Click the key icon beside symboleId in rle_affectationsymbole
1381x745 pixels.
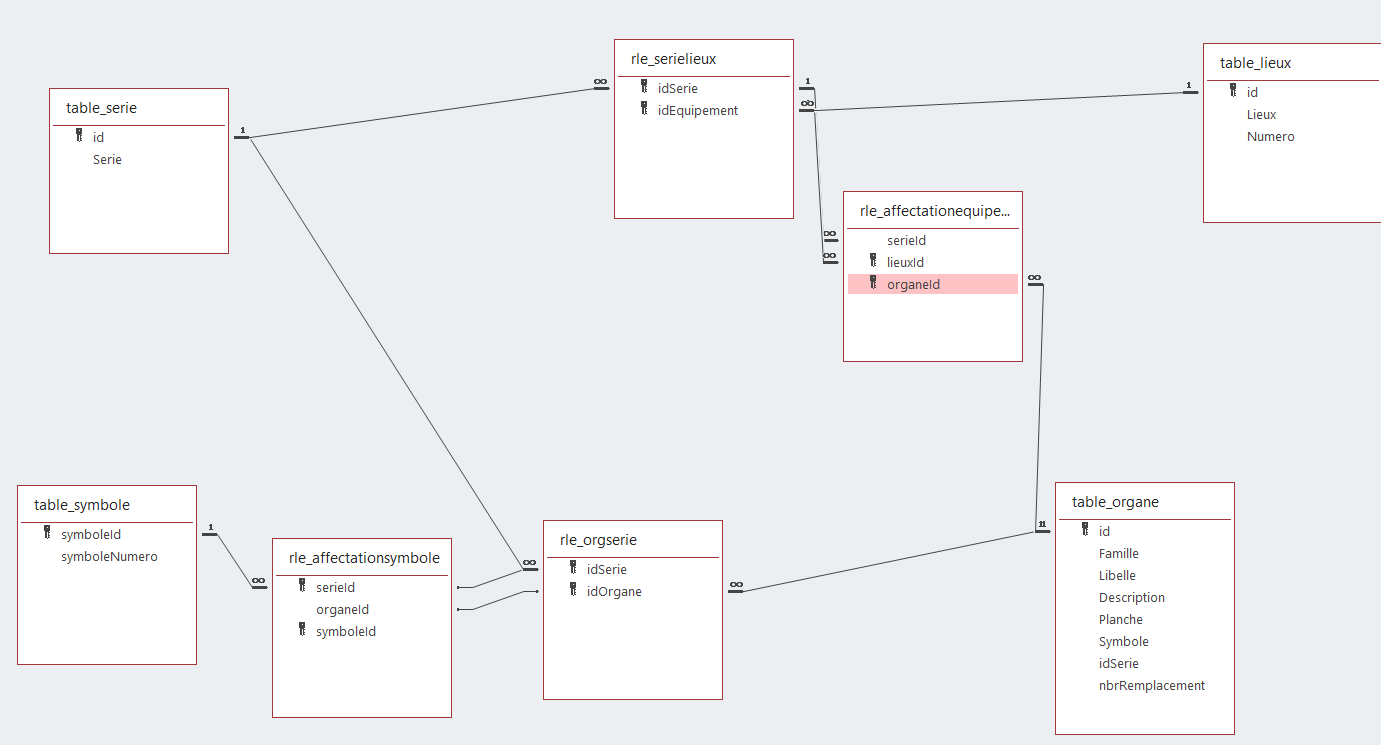pyautogui.click(x=302, y=630)
